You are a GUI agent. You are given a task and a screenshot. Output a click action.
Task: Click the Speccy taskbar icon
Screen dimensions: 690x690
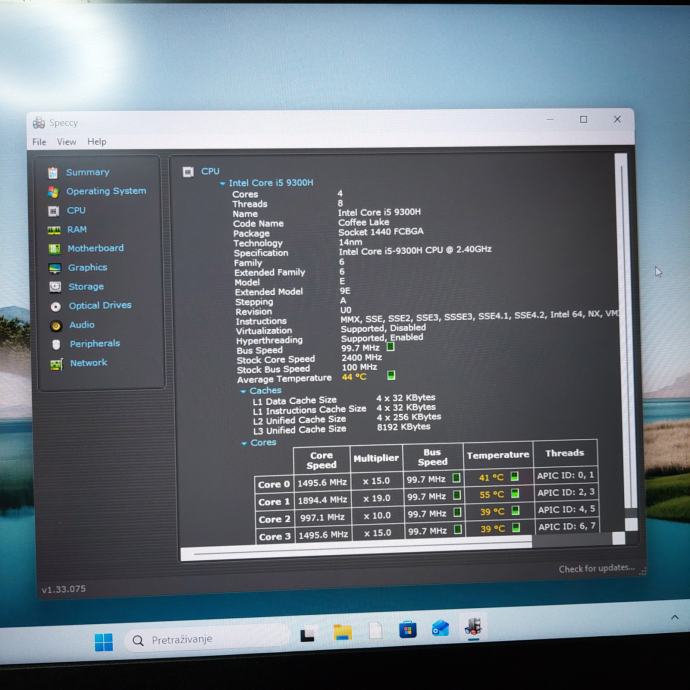pos(473,627)
